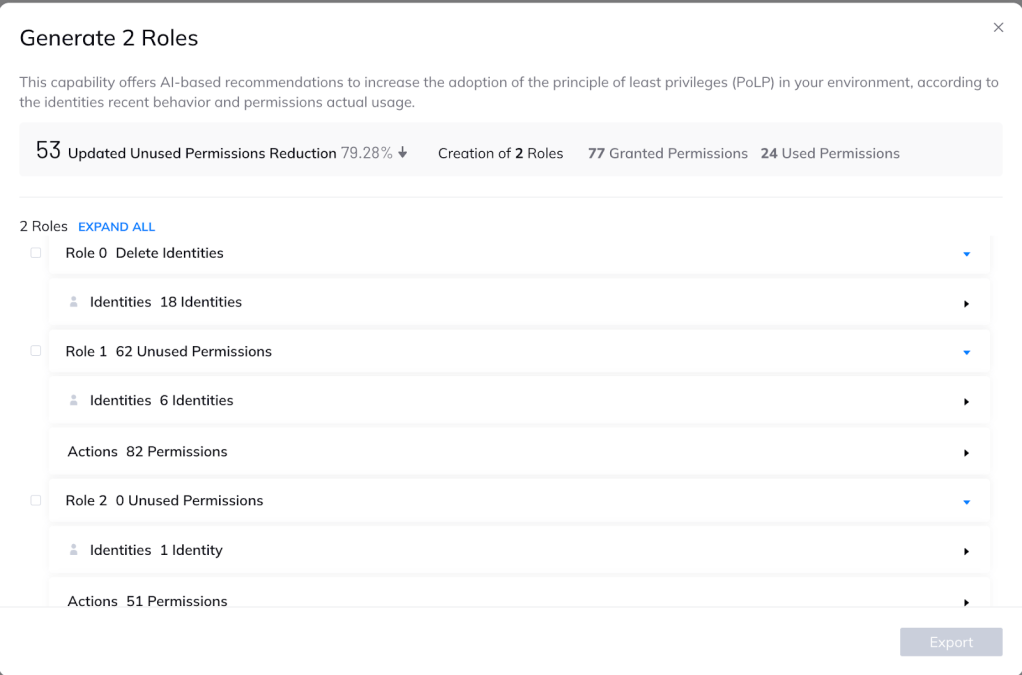
Task: Close the Generate 2 Roles dialog
Action: click(998, 27)
